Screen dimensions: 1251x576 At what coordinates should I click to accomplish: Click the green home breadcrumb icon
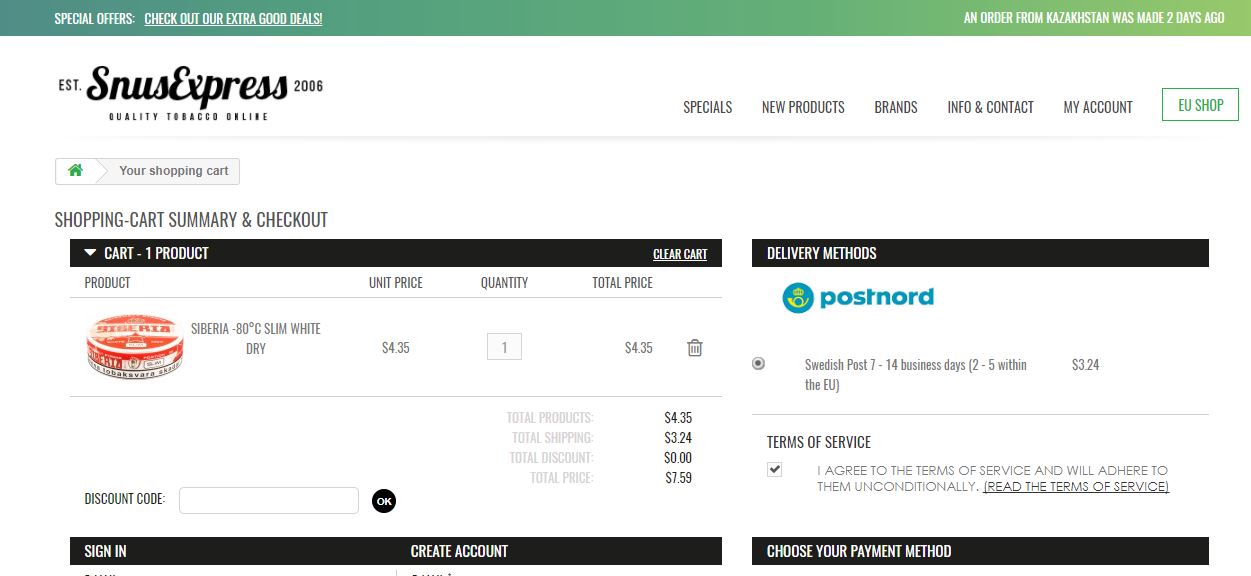click(75, 171)
